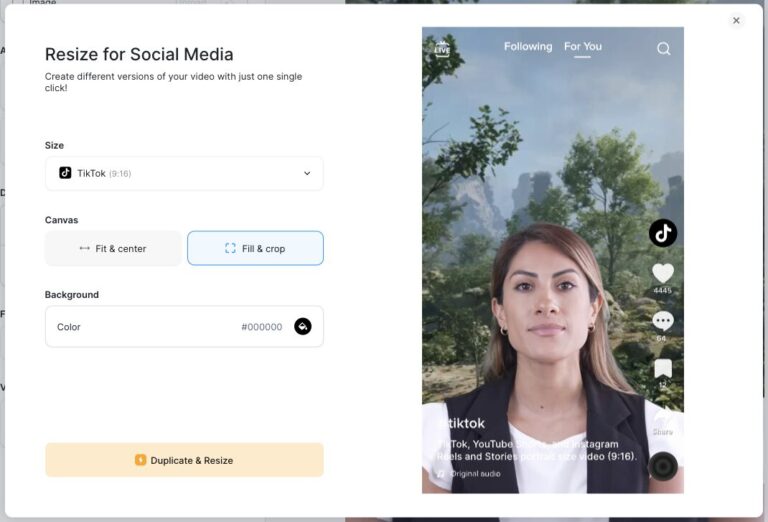Open the Size dropdown showing TikTok
Screen dimensions: 768x522
[184, 173]
